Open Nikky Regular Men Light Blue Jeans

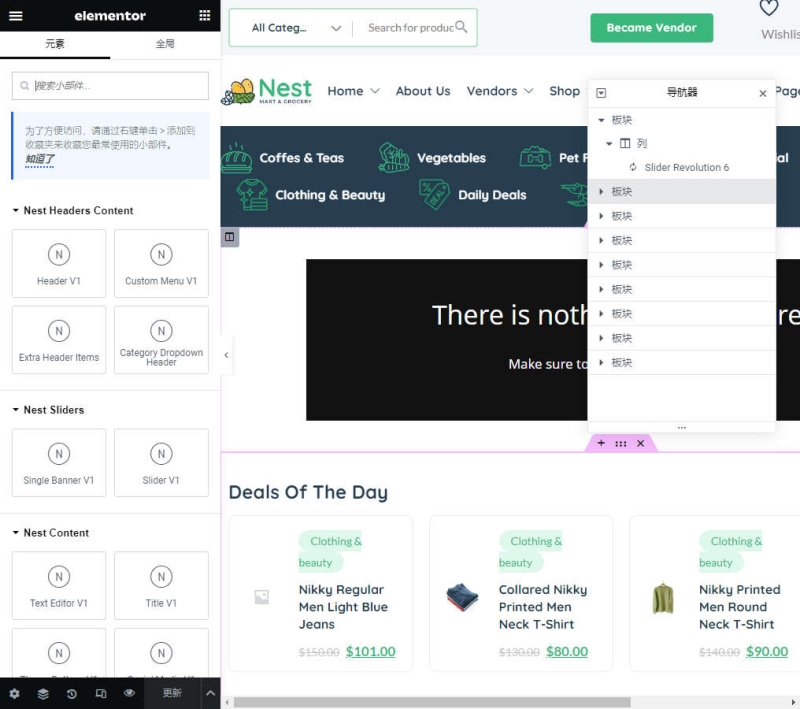pyautogui.click(x=343, y=607)
